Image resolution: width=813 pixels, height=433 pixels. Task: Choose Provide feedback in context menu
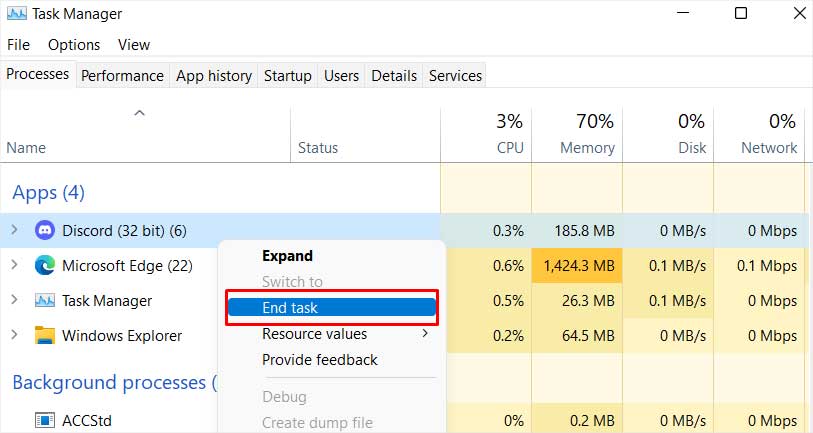coord(320,360)
